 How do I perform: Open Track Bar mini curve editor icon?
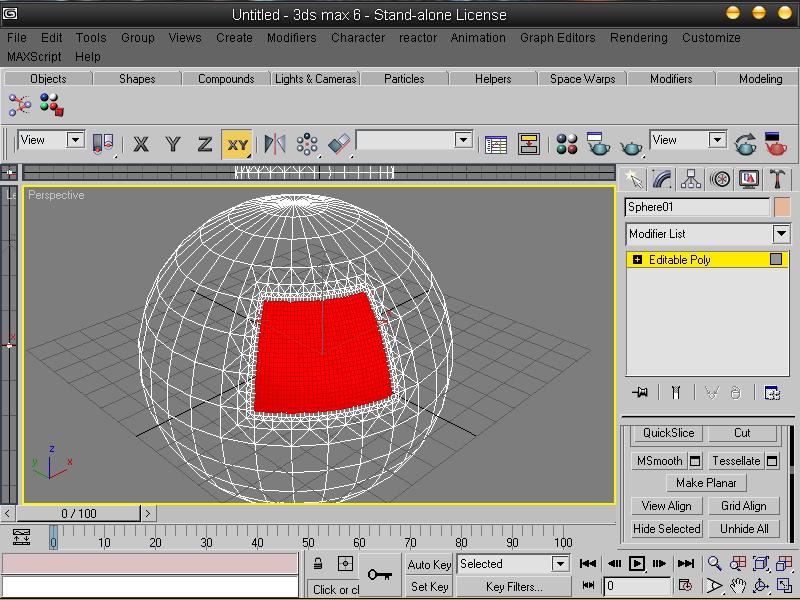point(21,537)
